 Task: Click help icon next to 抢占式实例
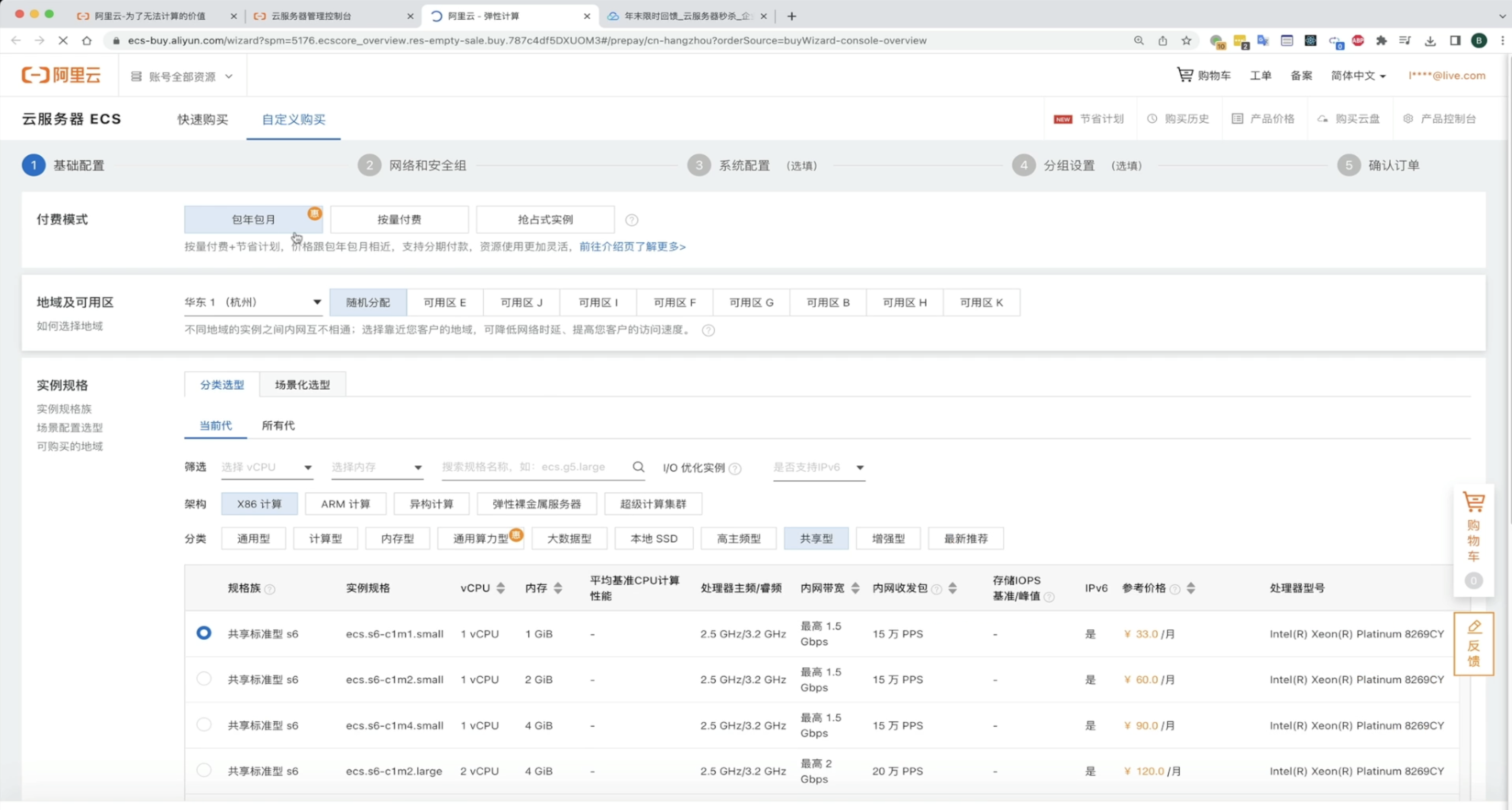(631, 220)
